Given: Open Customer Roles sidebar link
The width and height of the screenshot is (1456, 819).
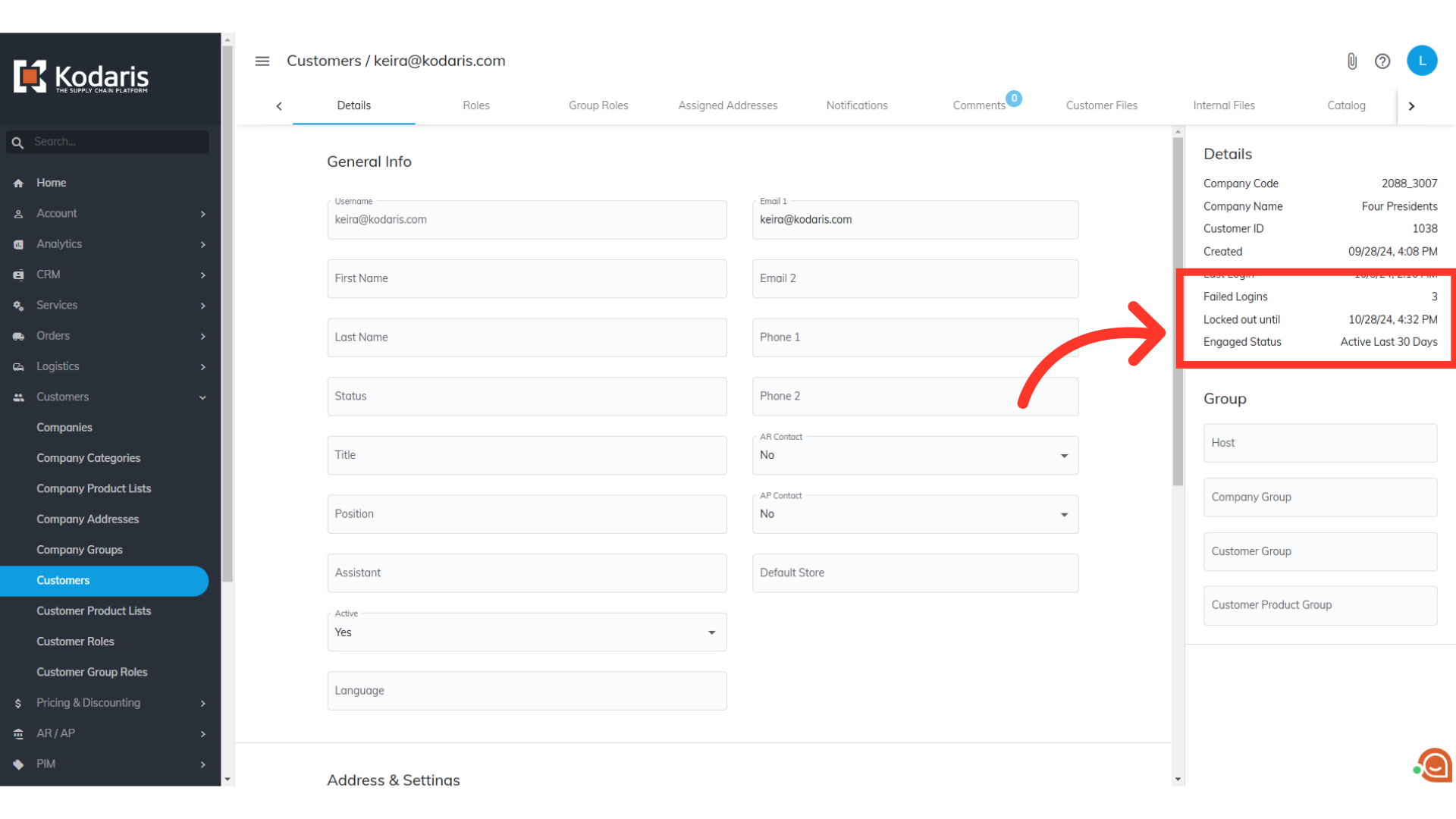Looking at the screenshot, I should pyautogui.click(x=75, y=642).
